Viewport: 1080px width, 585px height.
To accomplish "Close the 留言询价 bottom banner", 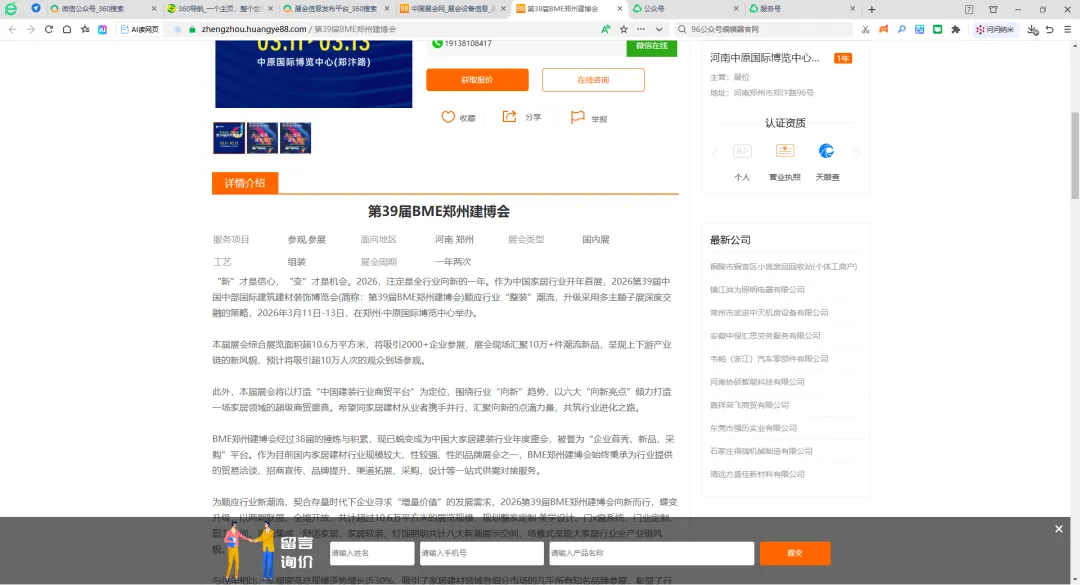I will click(1059, 529).
